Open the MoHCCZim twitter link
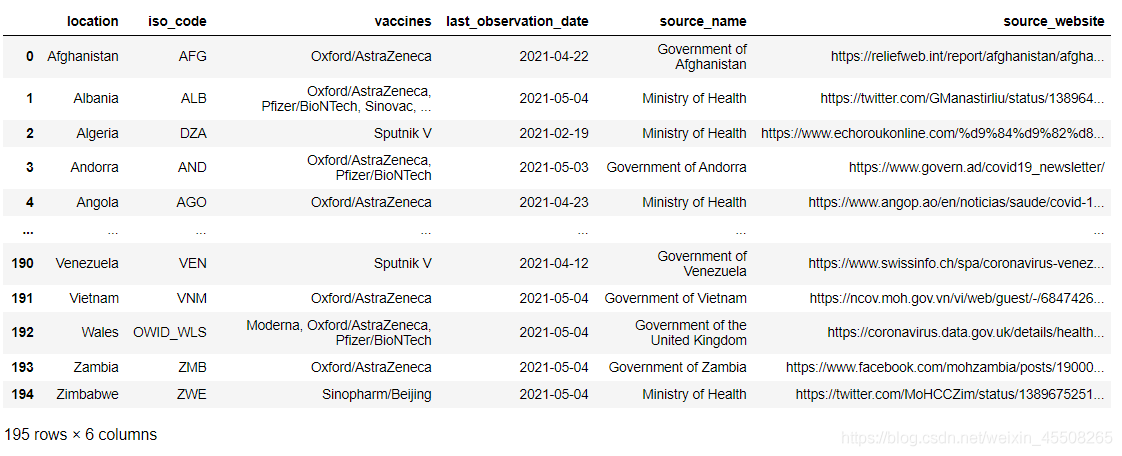The image size is (1122, 456). pos(950,394)
